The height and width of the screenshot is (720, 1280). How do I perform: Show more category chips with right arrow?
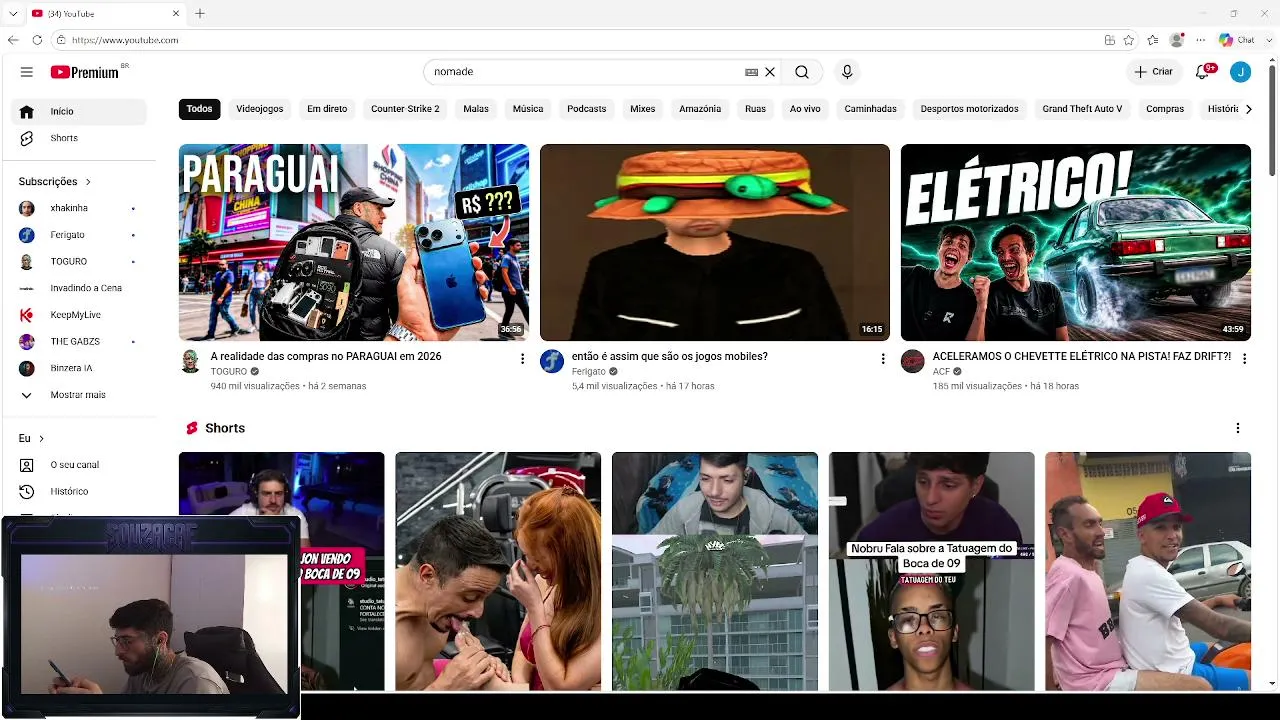pyautogui.click(x=1248, y=109)
